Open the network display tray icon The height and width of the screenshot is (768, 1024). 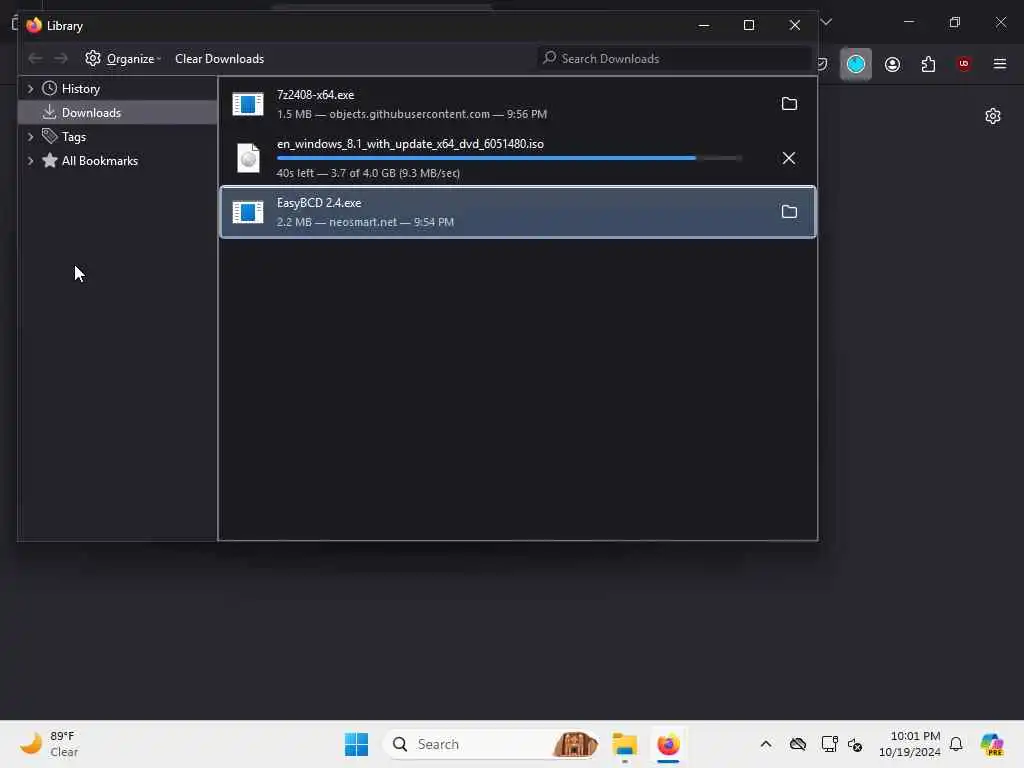click(x=829, y=744)
